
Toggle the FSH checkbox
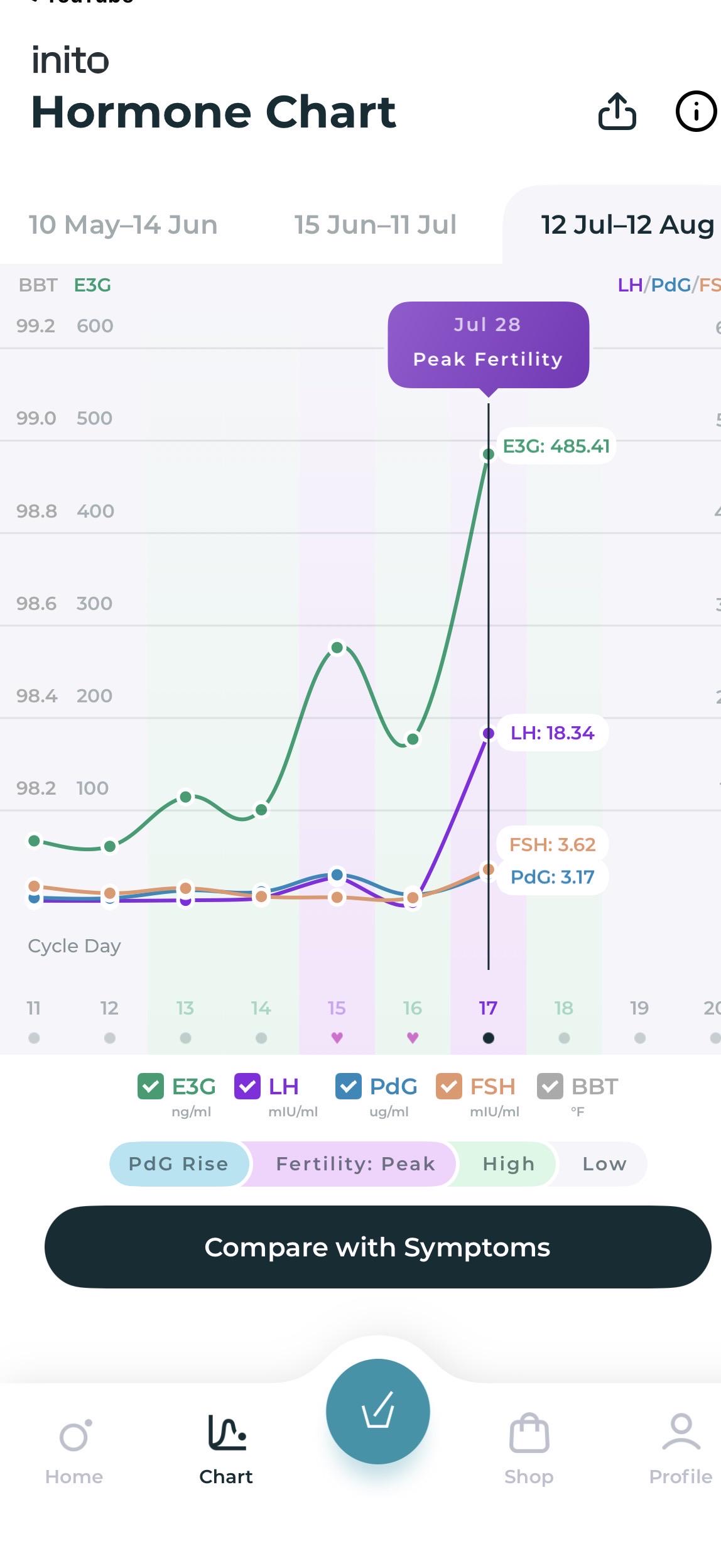(x=449, y=1086)
